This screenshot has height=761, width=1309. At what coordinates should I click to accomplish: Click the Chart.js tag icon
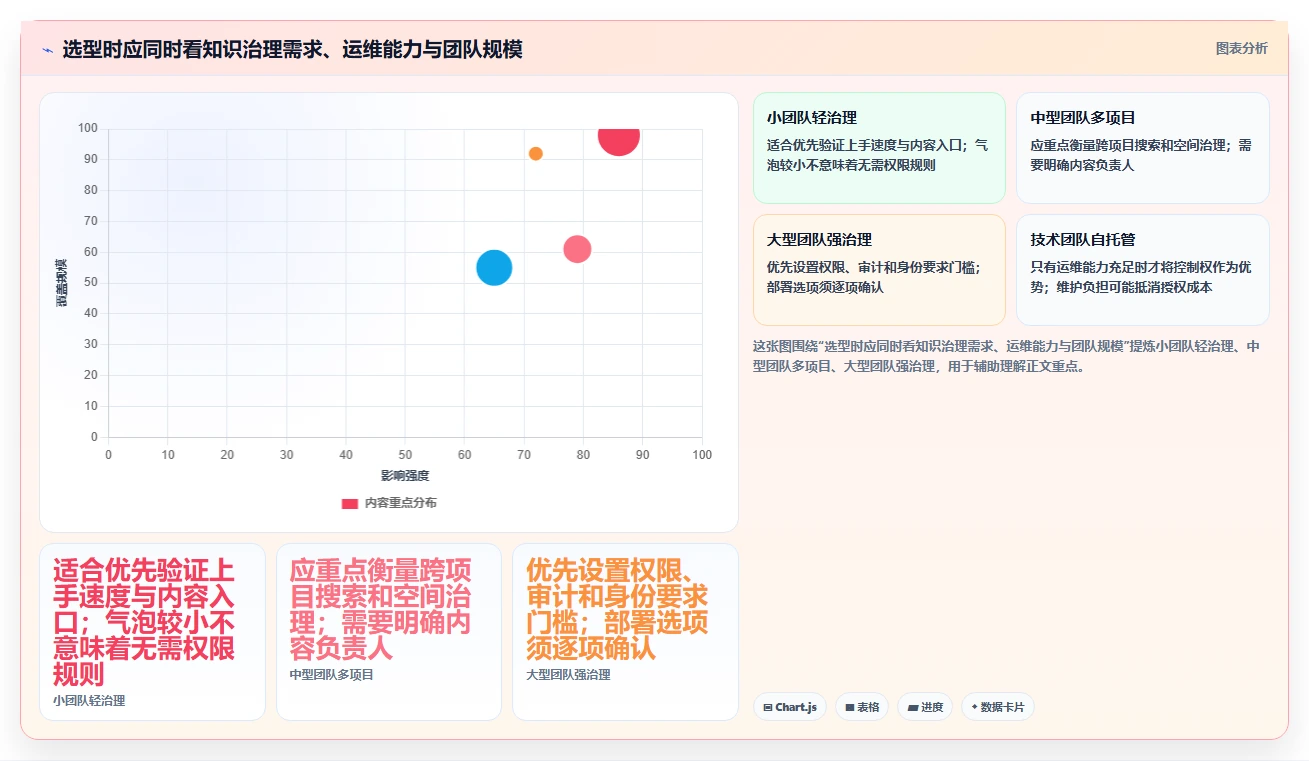click(x=767, y=707)
